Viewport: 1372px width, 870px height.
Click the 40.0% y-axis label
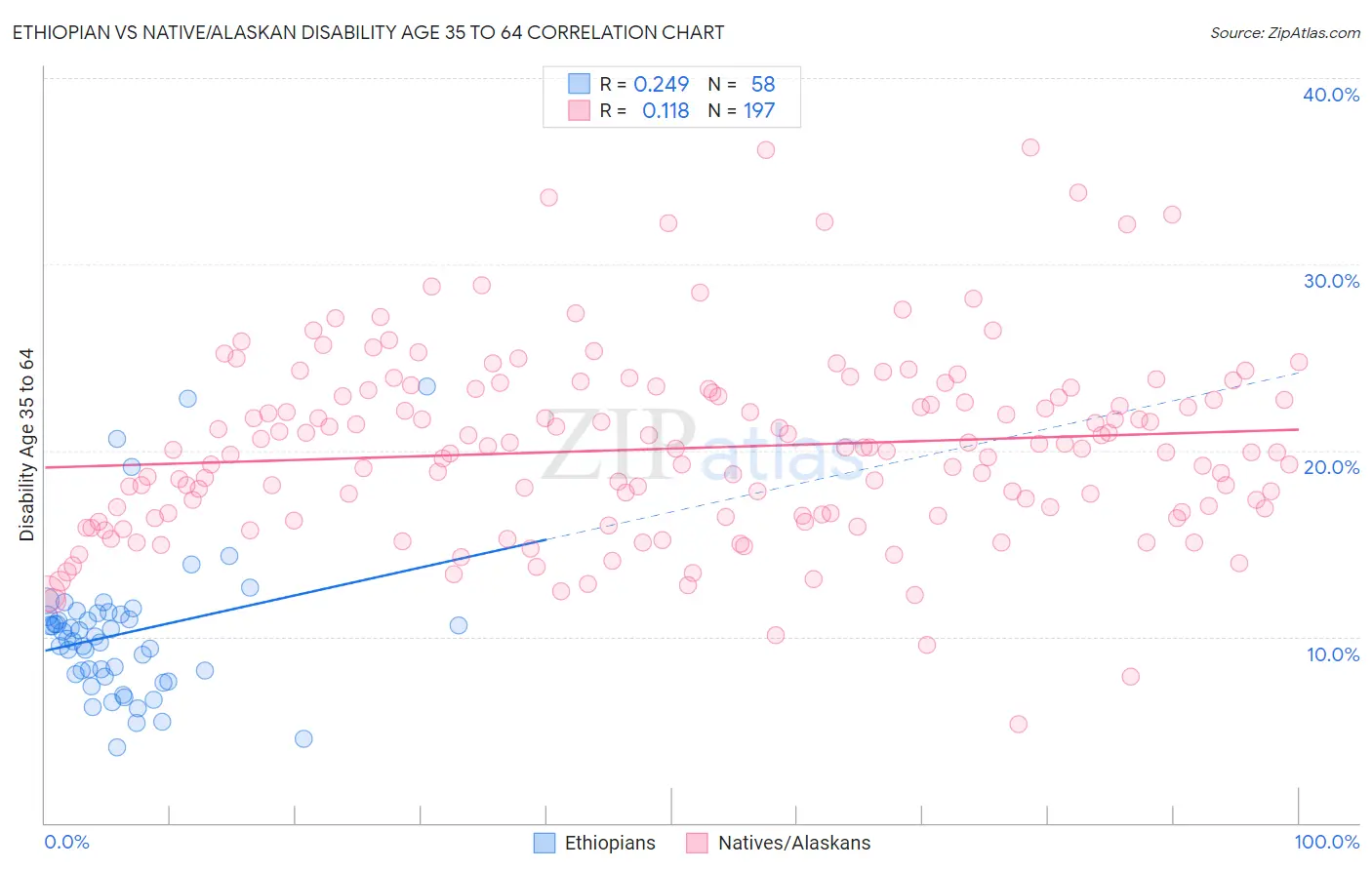tap(1331, 95)
